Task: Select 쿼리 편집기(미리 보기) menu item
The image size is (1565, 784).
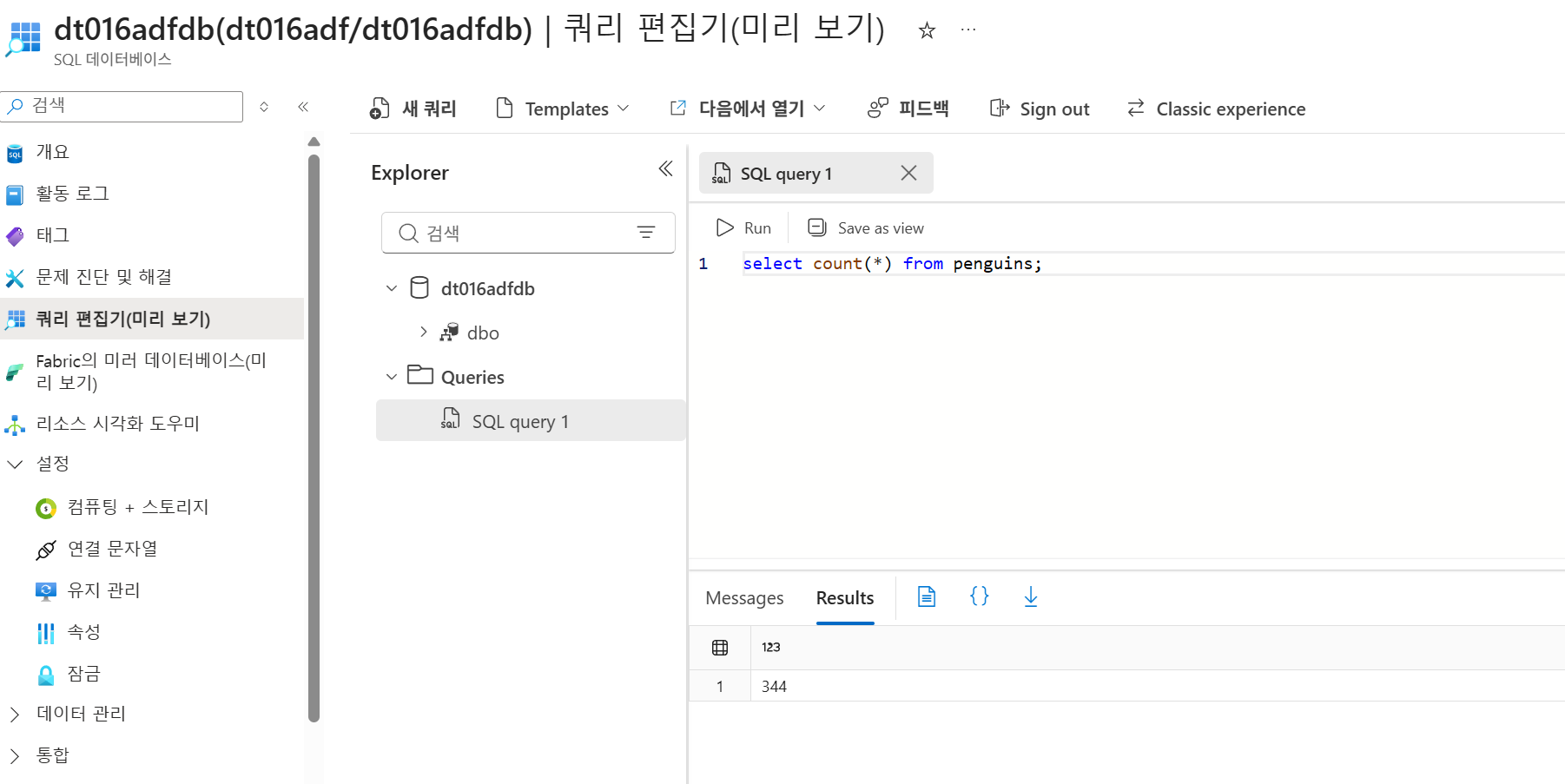Action: pyautogui.click(x=152, y=319)
